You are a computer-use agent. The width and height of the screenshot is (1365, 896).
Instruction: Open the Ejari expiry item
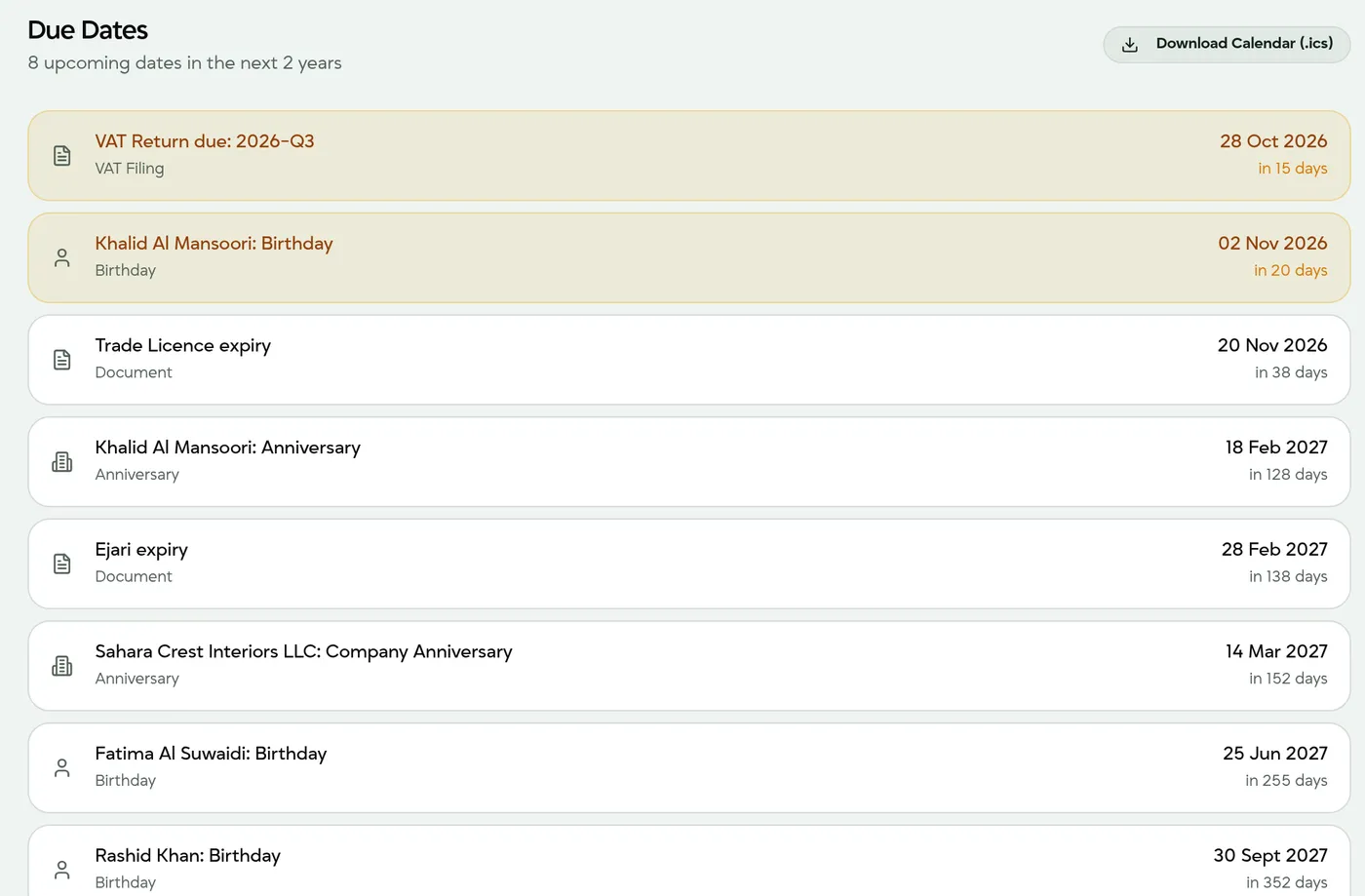pos(141,550)
